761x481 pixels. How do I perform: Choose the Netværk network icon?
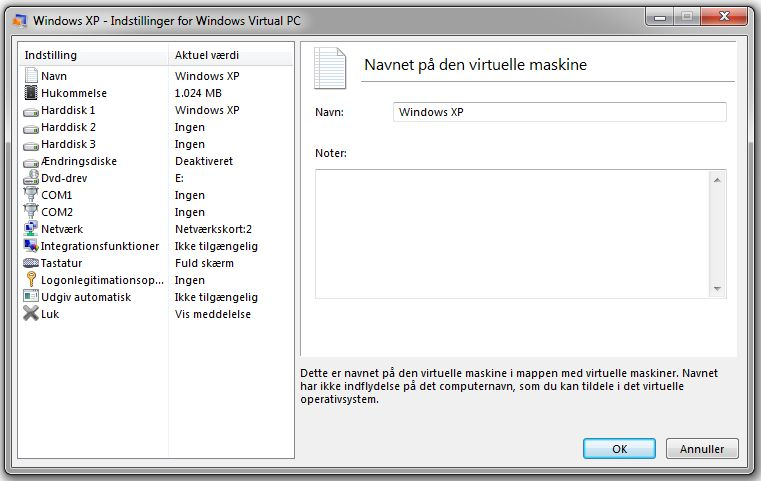coord(31,229)
